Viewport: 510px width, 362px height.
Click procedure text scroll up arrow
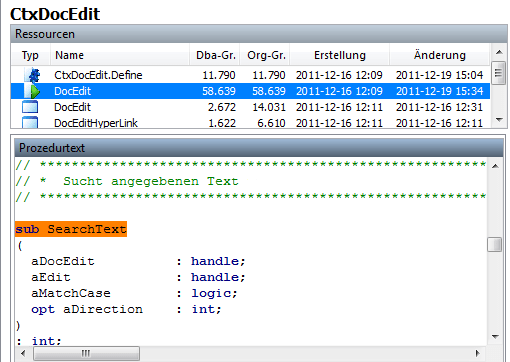[495, 166]
